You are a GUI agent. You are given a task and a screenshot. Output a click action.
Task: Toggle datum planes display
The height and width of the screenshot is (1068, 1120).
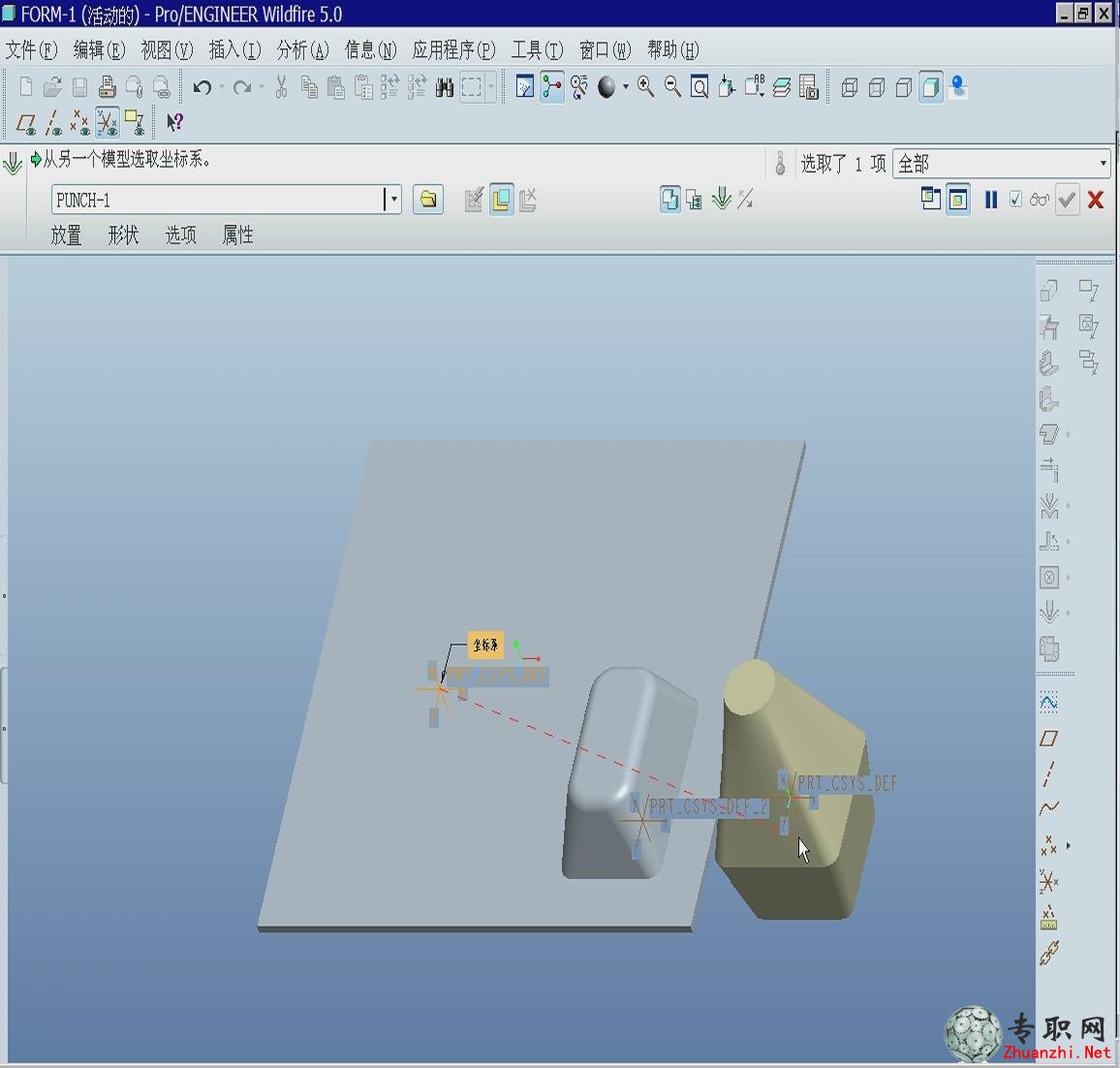(x=26, y=123)
